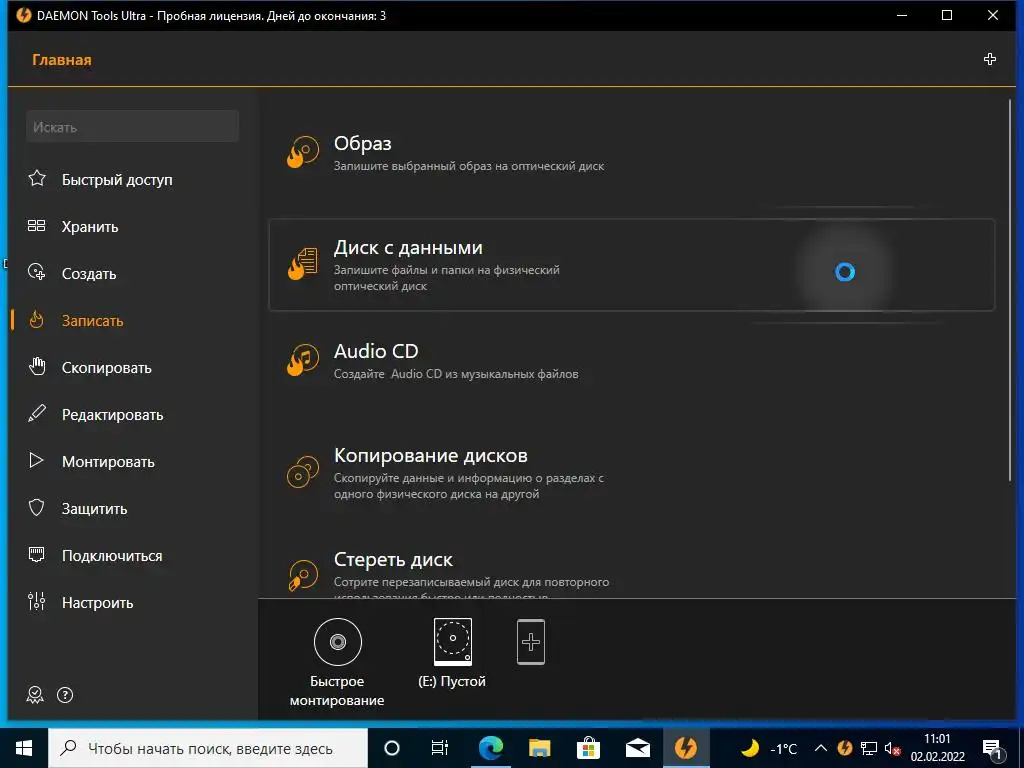Open Microsoft Edge from the taskbar
The width and height of the screenshot is (1024, 768).
(491, 748)
